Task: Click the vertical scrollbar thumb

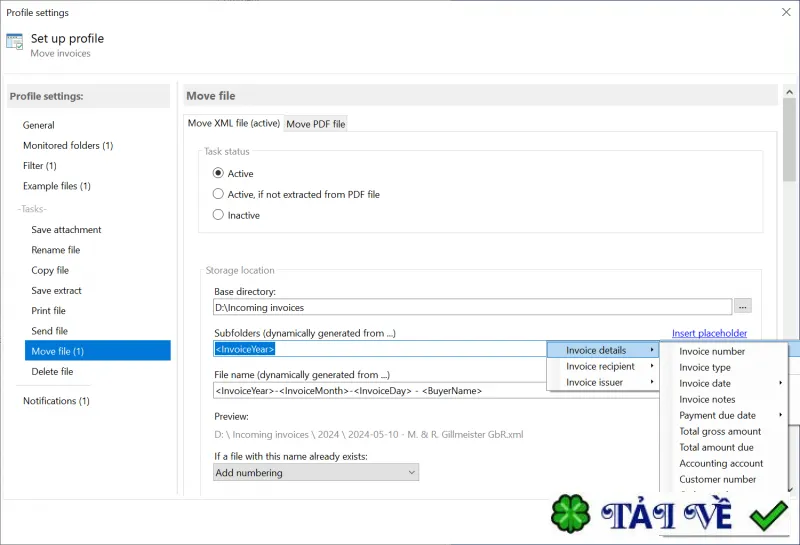Action: point(789,139)
